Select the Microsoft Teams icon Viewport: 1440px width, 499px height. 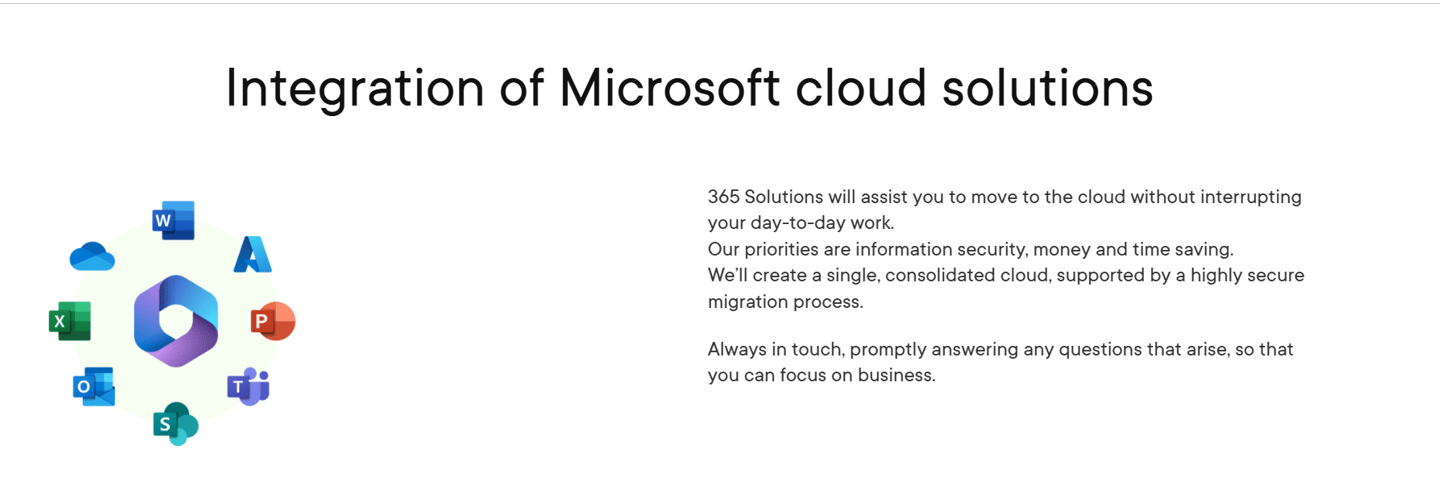coord(249,386)
